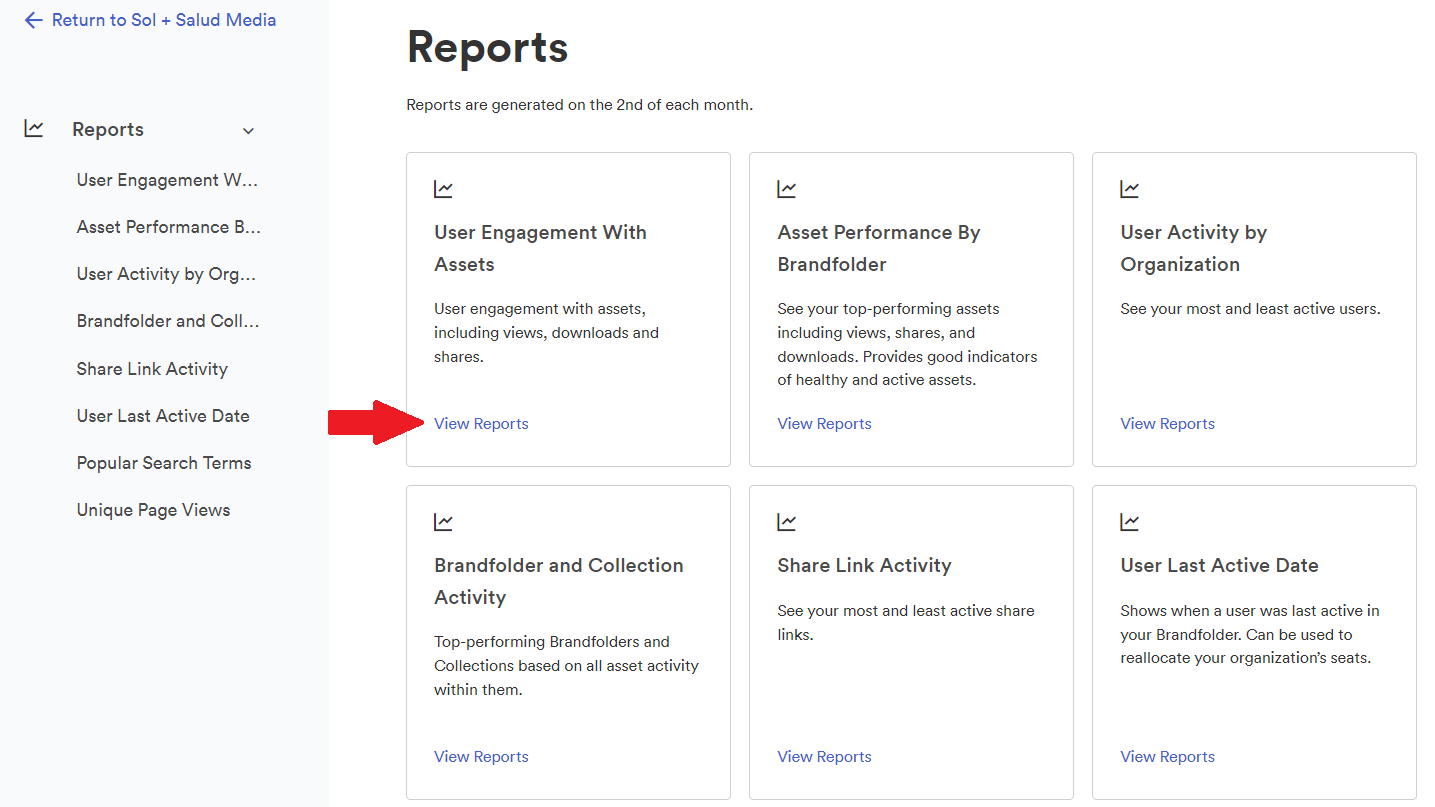The image size is (1435, 807).
Task: View Reports for User Activity by Organization
Action: pyautogui.click(x=1167, y=424)
